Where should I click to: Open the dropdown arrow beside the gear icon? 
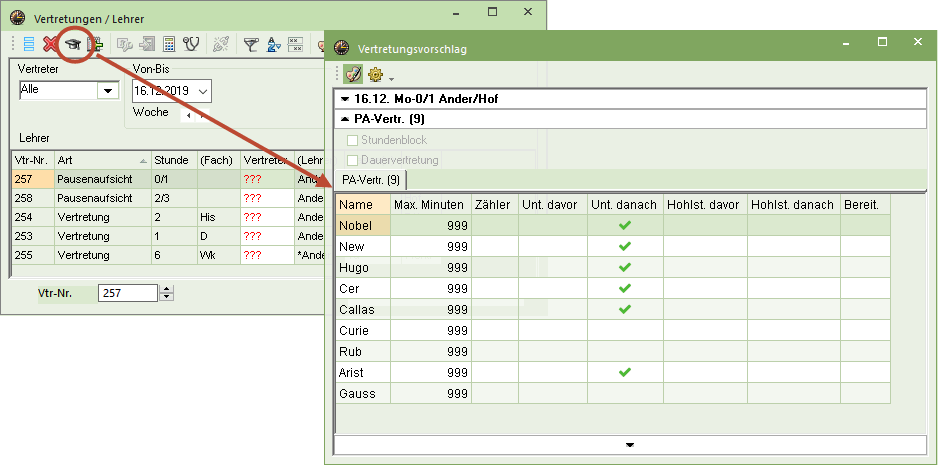(391, 78)
